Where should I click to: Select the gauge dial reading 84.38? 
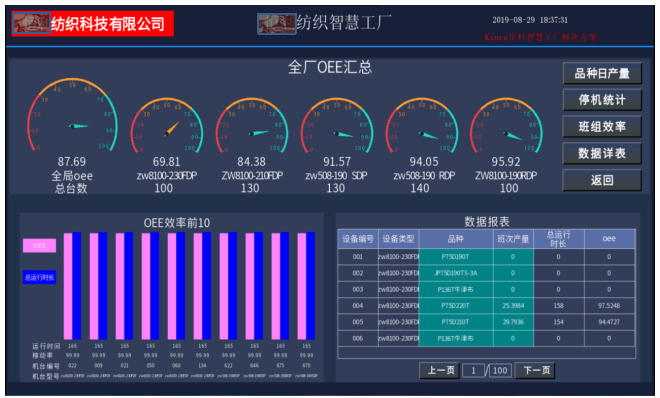pos(252,125)
